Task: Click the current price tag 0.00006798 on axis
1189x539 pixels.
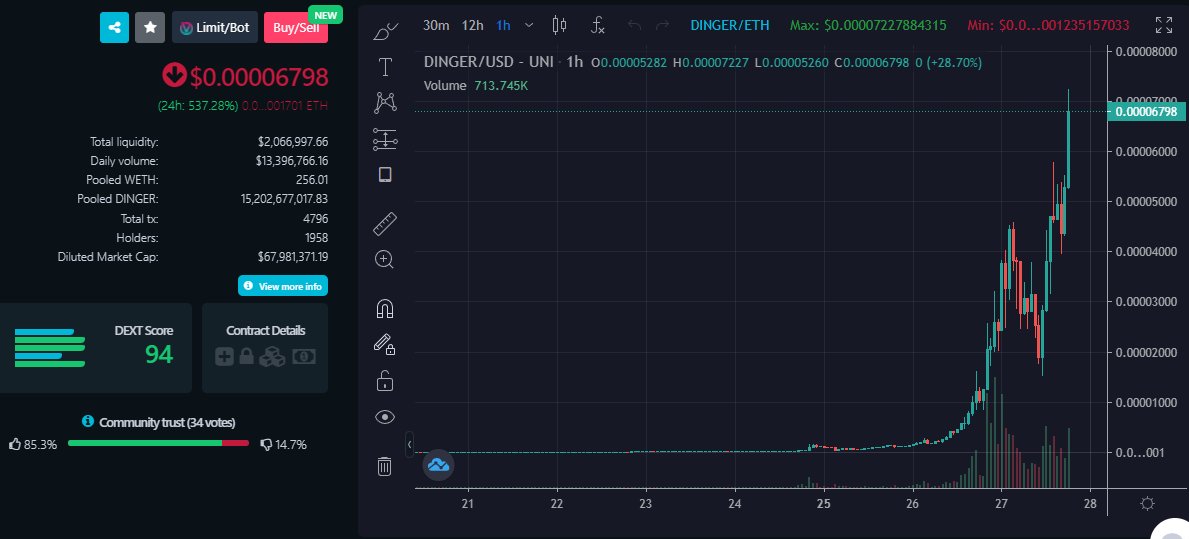Action: click(1147, 111)
